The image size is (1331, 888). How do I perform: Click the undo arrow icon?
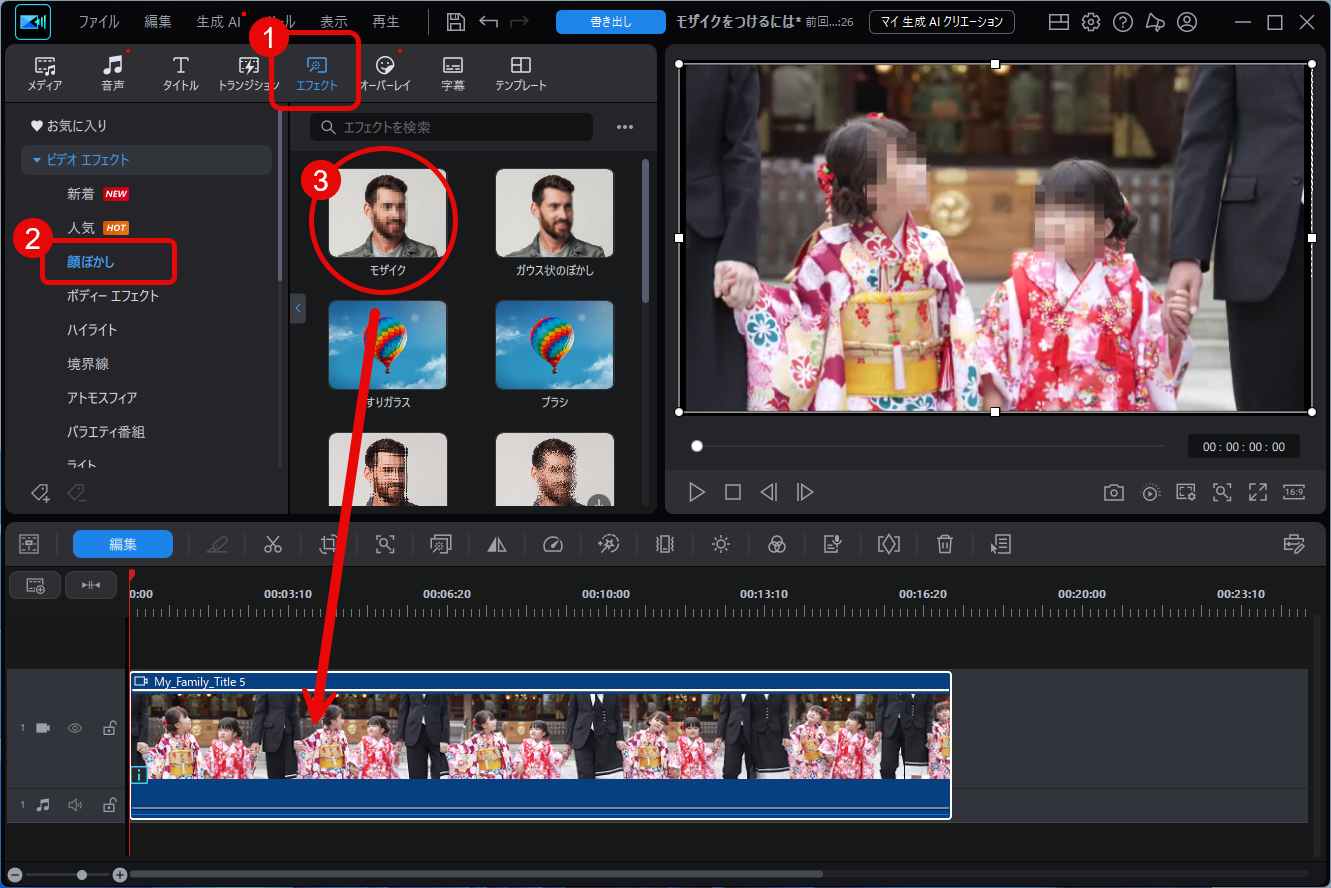click(488, 22)
